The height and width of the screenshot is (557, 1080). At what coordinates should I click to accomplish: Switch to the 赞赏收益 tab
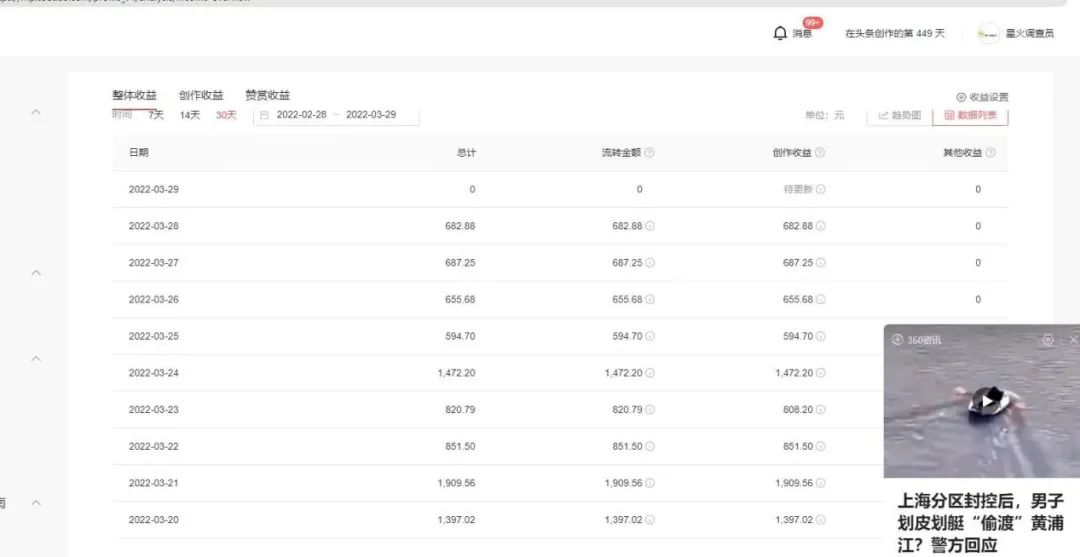pyautogui.click(x=267, y=96)
